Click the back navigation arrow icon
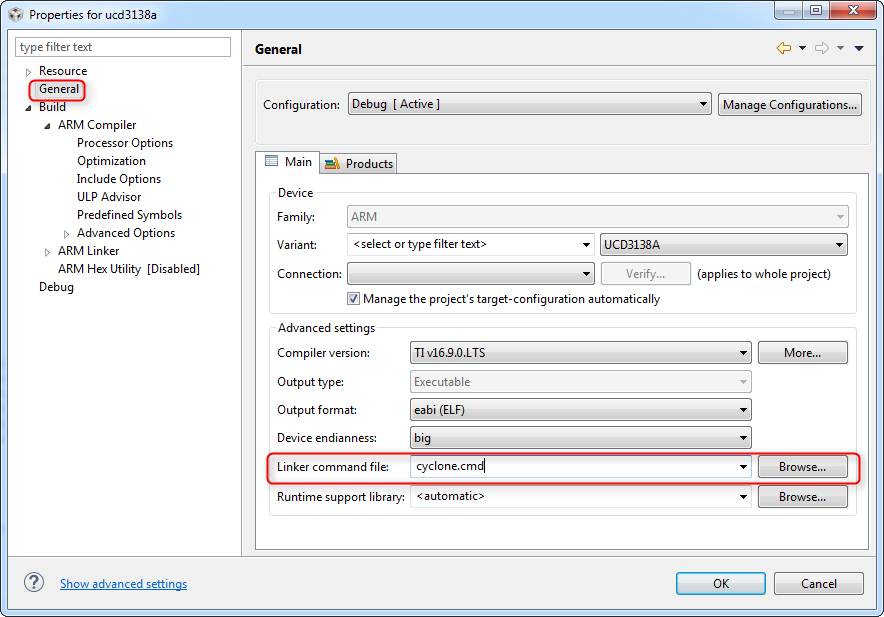This screenshot has width=884, height=617. point(784,48)
